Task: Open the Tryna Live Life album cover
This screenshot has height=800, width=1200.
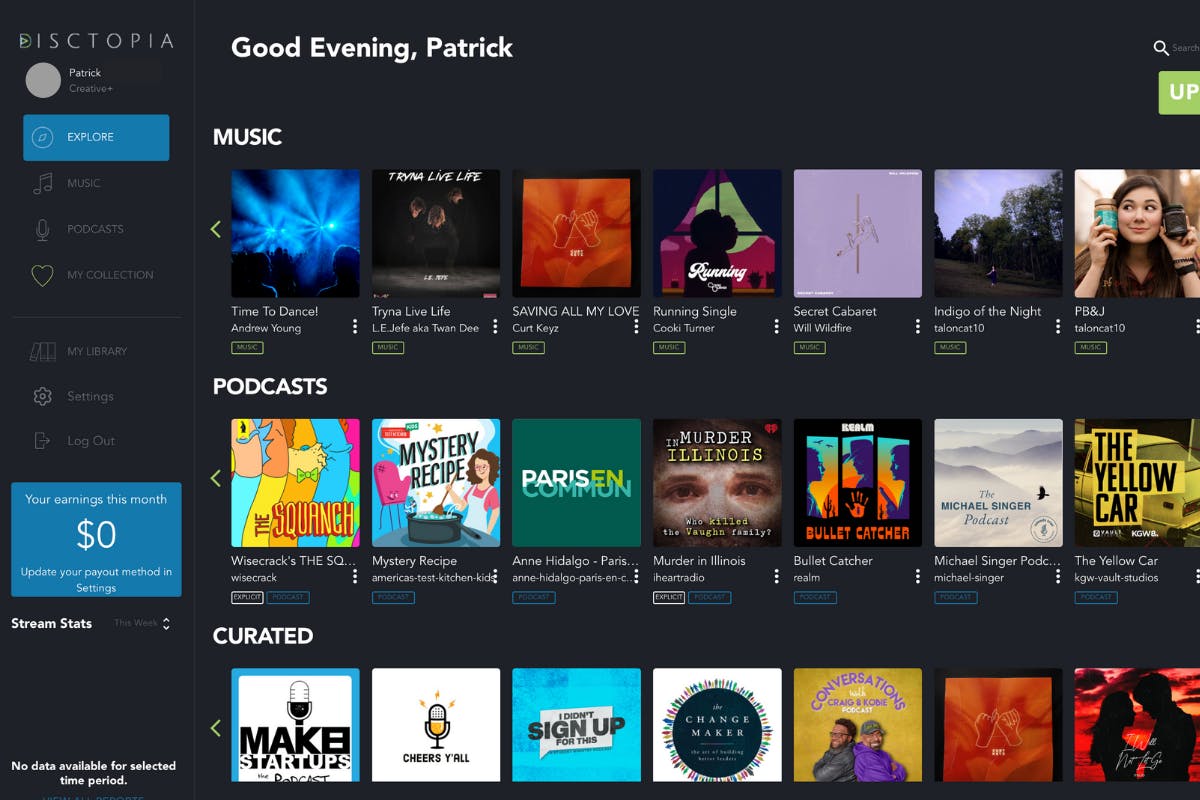Action: click(x=436, y=233)
